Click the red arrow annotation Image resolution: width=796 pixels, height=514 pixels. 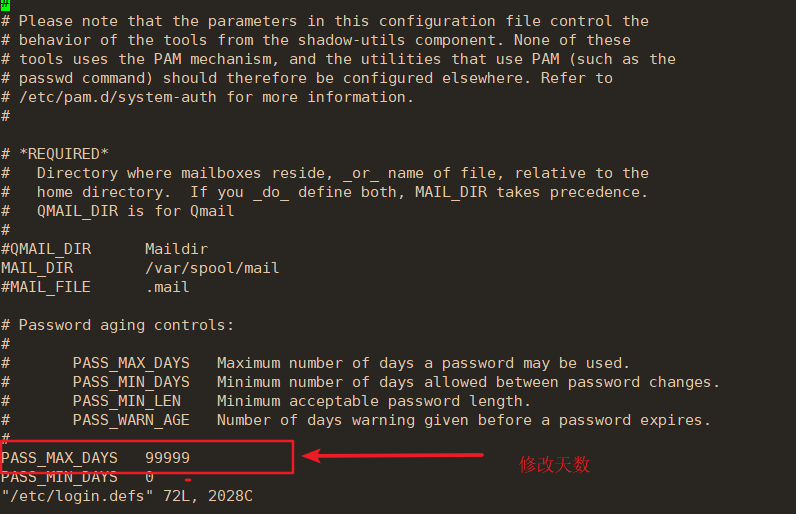(x=392, y=455)
